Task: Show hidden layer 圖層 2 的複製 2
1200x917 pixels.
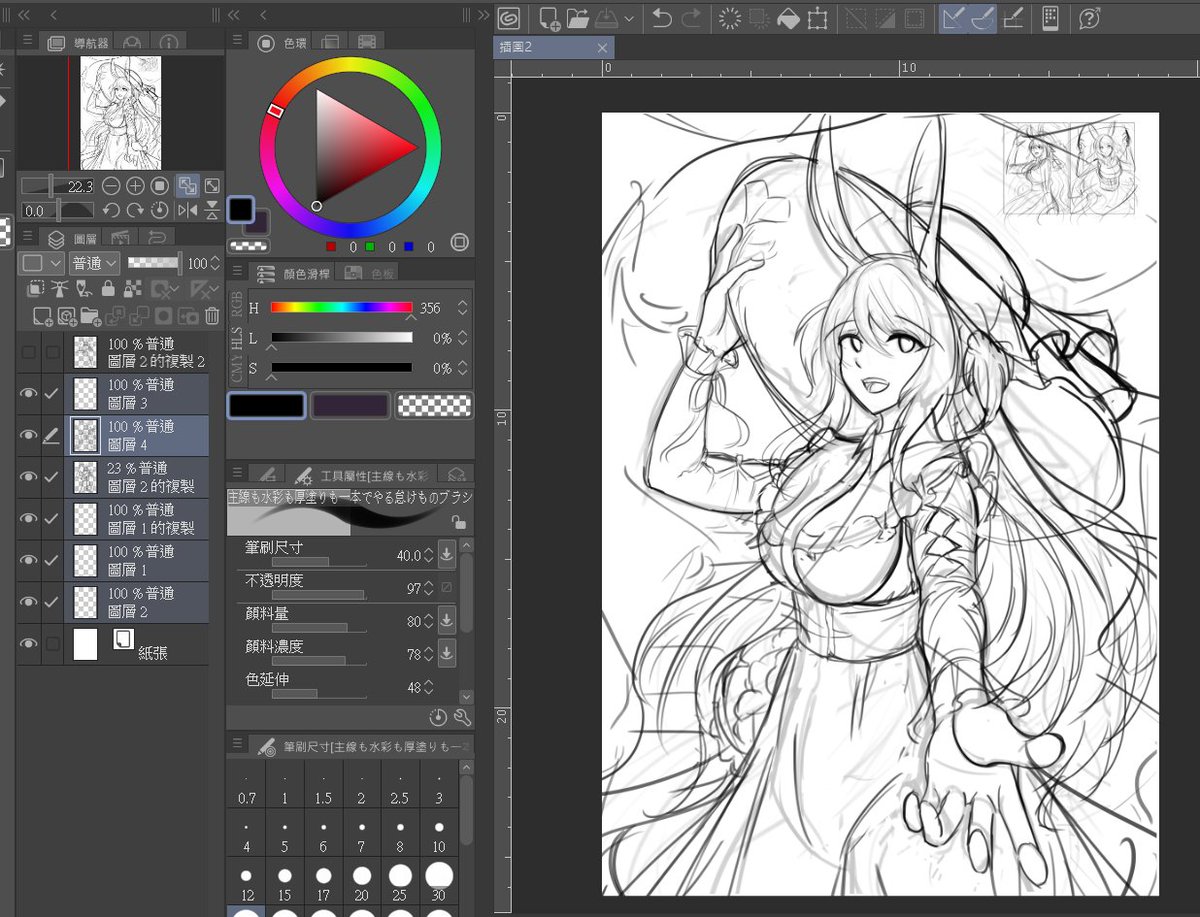Action: coord(28,352)
